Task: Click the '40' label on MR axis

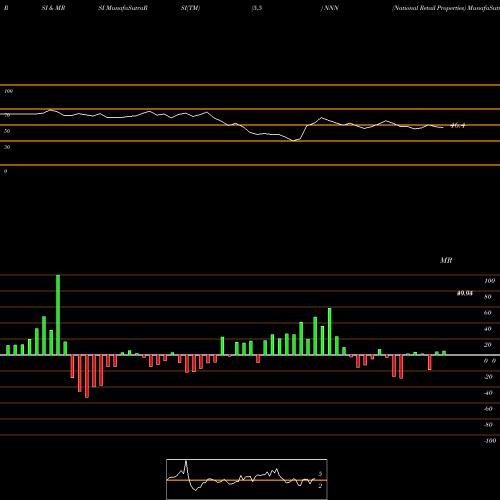Action: pos(488,329)
